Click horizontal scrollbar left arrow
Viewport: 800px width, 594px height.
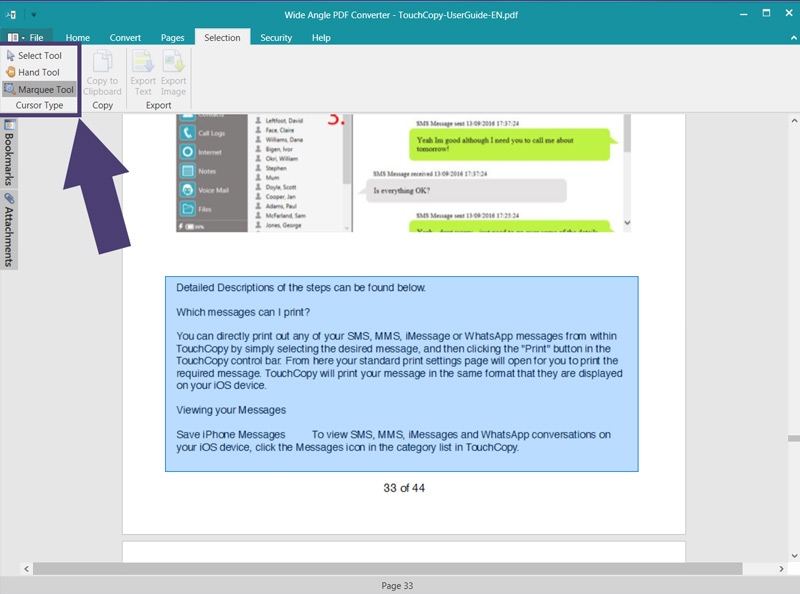point(26,568)
